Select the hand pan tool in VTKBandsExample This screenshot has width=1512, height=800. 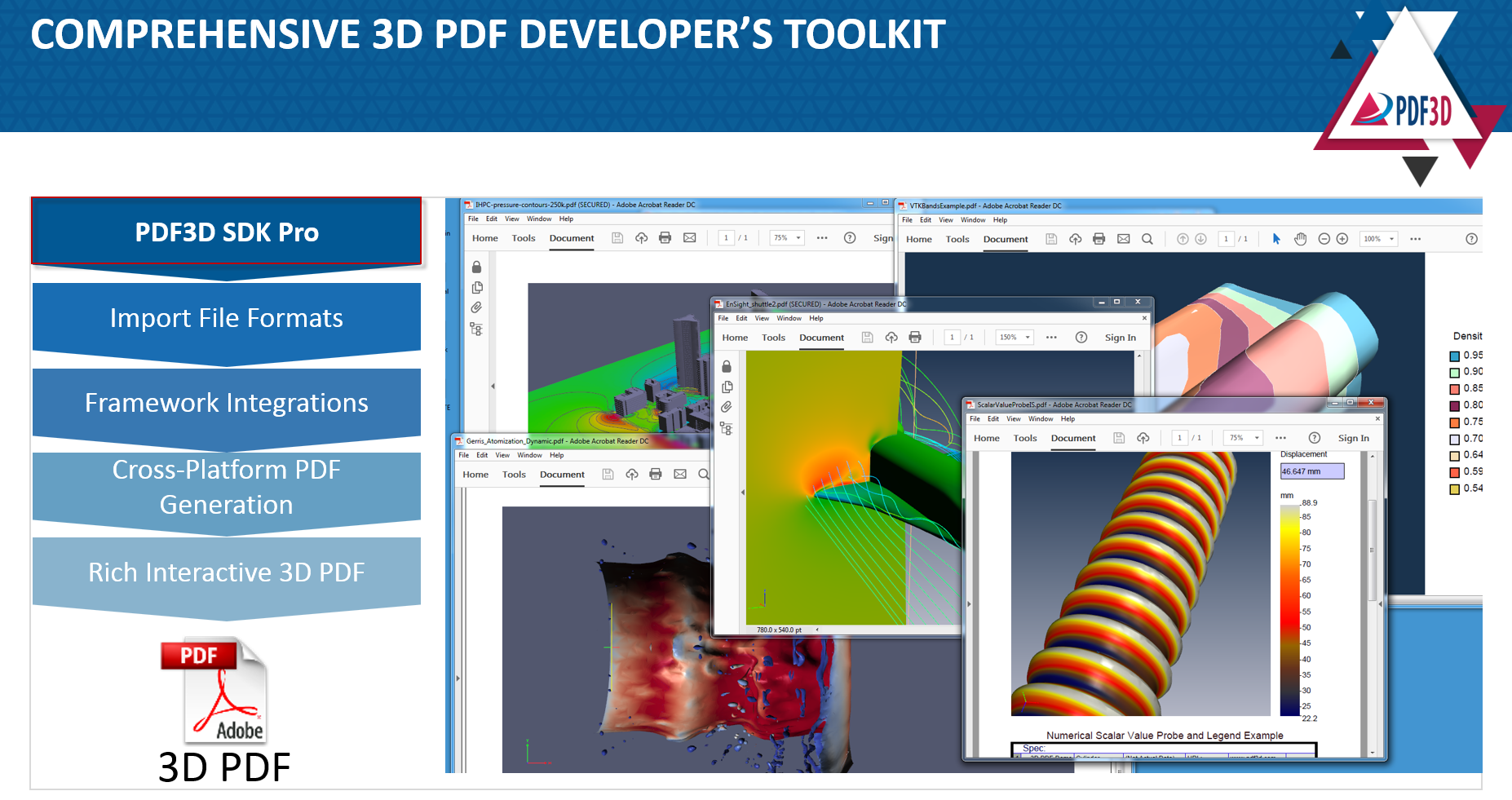tap(1301, 239)
